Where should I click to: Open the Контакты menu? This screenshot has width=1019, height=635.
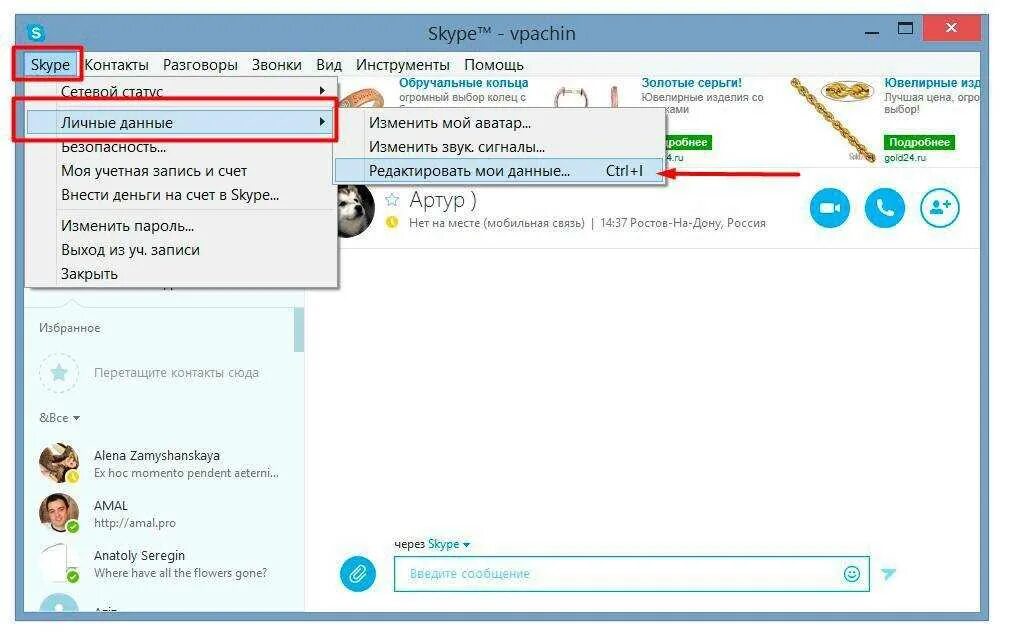point(116,65)
